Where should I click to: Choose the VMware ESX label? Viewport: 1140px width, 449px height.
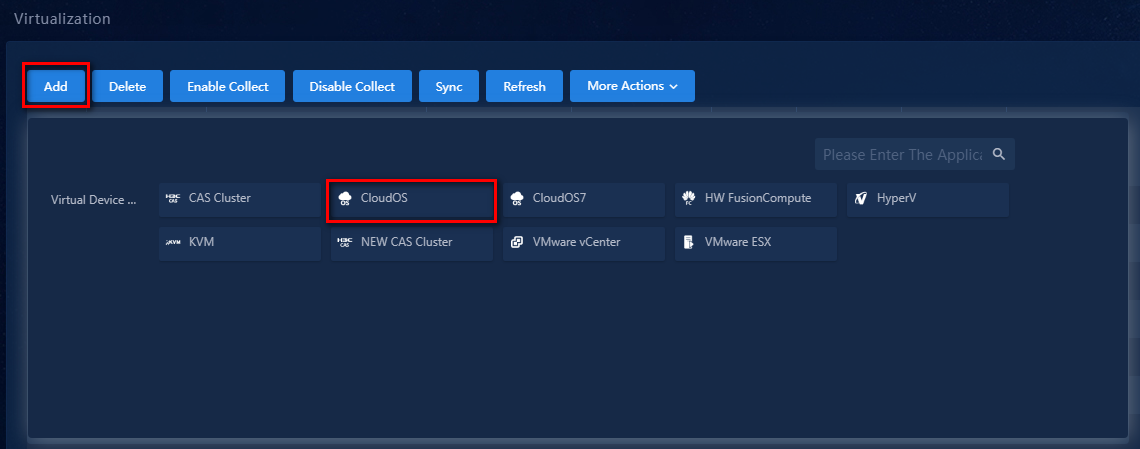pos(738,242)
